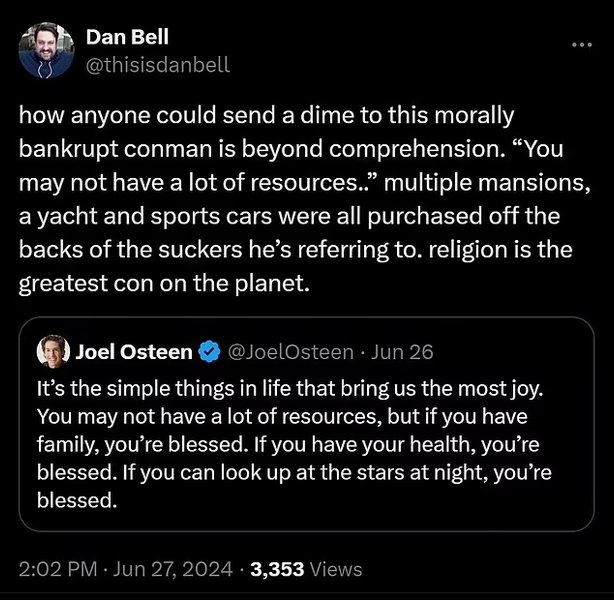Click the blue verified badge next to Joel Osteen
Image resolution: width=614 pixels, height=600 pixels.
click(209, 351)
